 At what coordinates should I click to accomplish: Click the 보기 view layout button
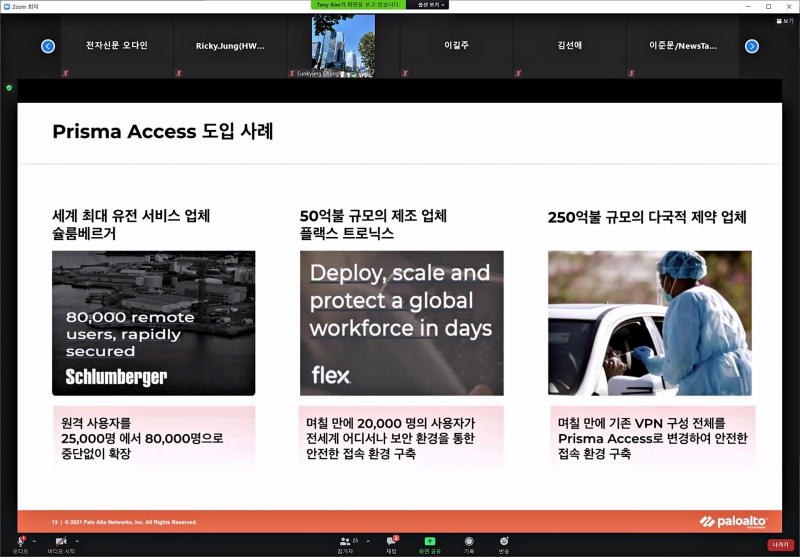coord(785,21)
